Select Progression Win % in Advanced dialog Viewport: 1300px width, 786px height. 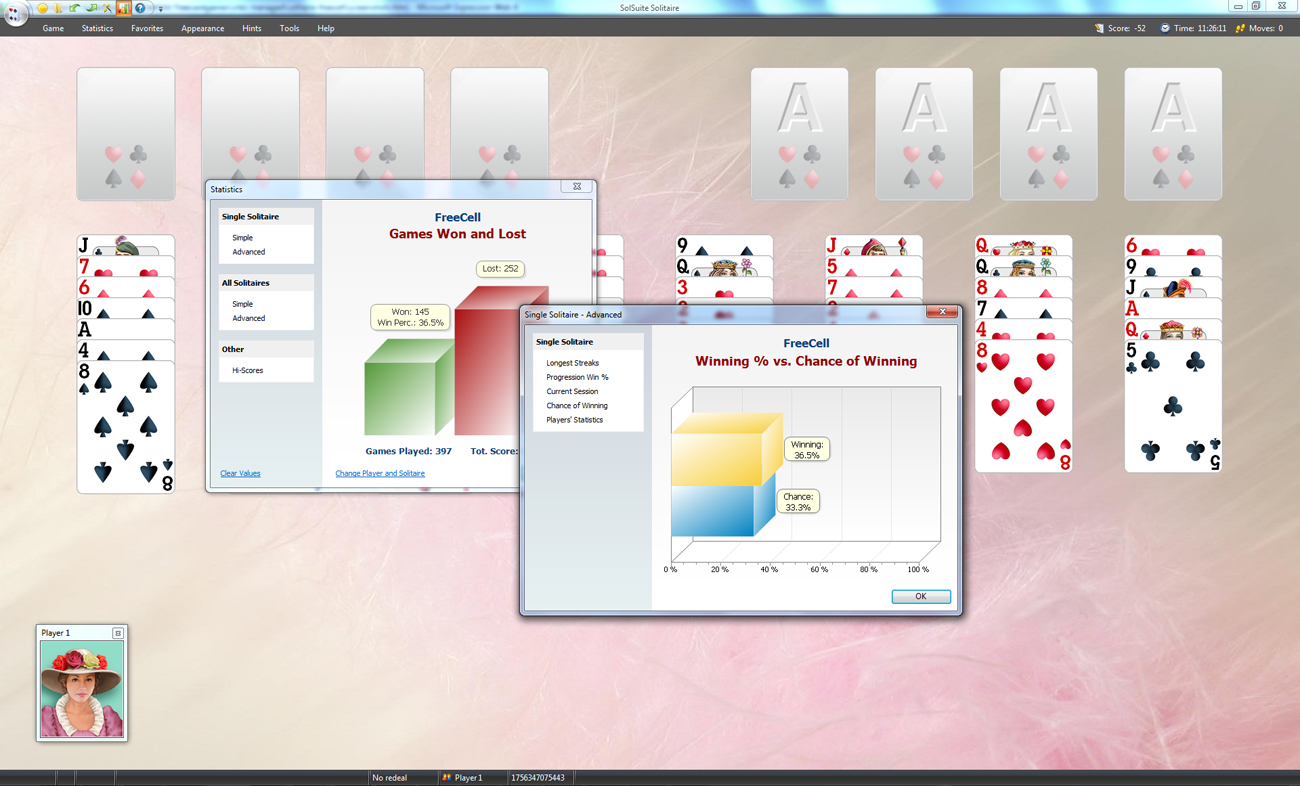click(577, 377)
